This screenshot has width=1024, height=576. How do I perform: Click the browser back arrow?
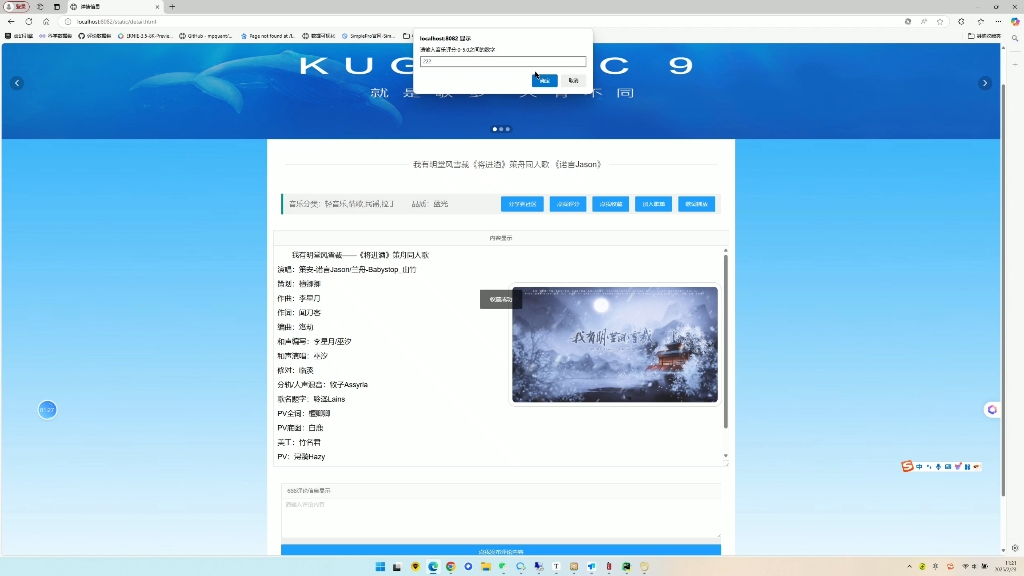11,22
